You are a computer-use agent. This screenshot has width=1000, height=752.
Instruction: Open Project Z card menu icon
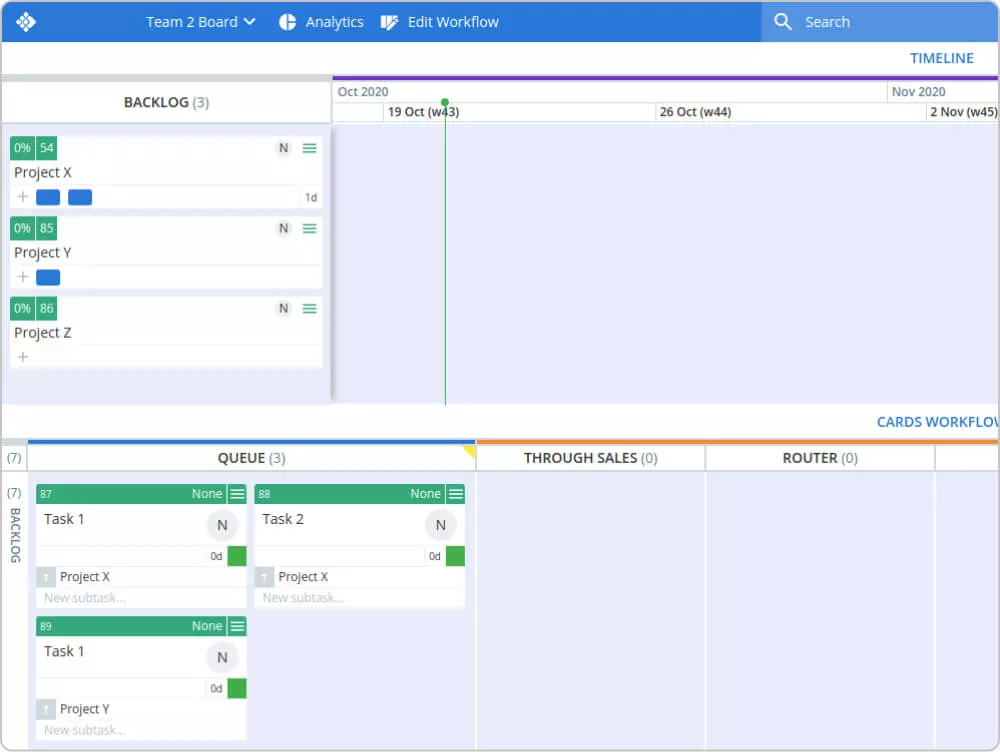pos(310,308)
